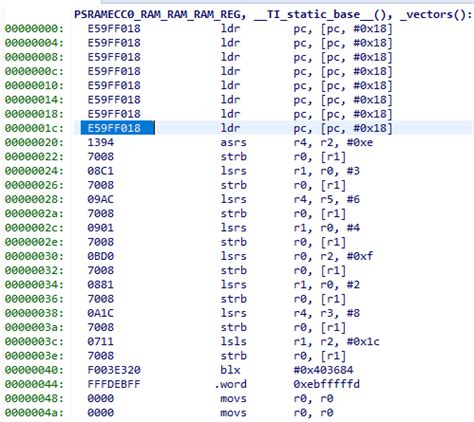The image size is (474, 422).
Task: Select opcode 0711
Action: coord(101,342)
